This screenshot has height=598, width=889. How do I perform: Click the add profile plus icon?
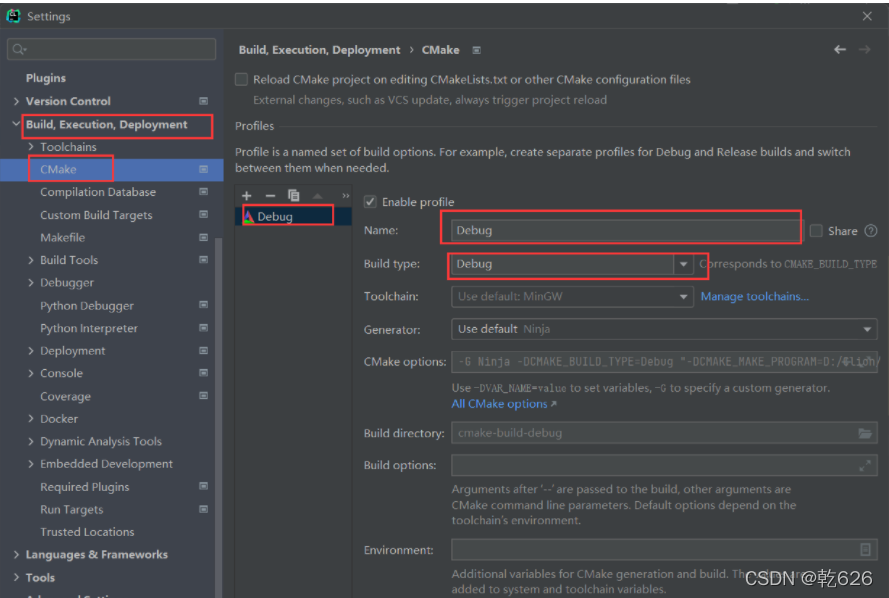(x=247, y=196)
